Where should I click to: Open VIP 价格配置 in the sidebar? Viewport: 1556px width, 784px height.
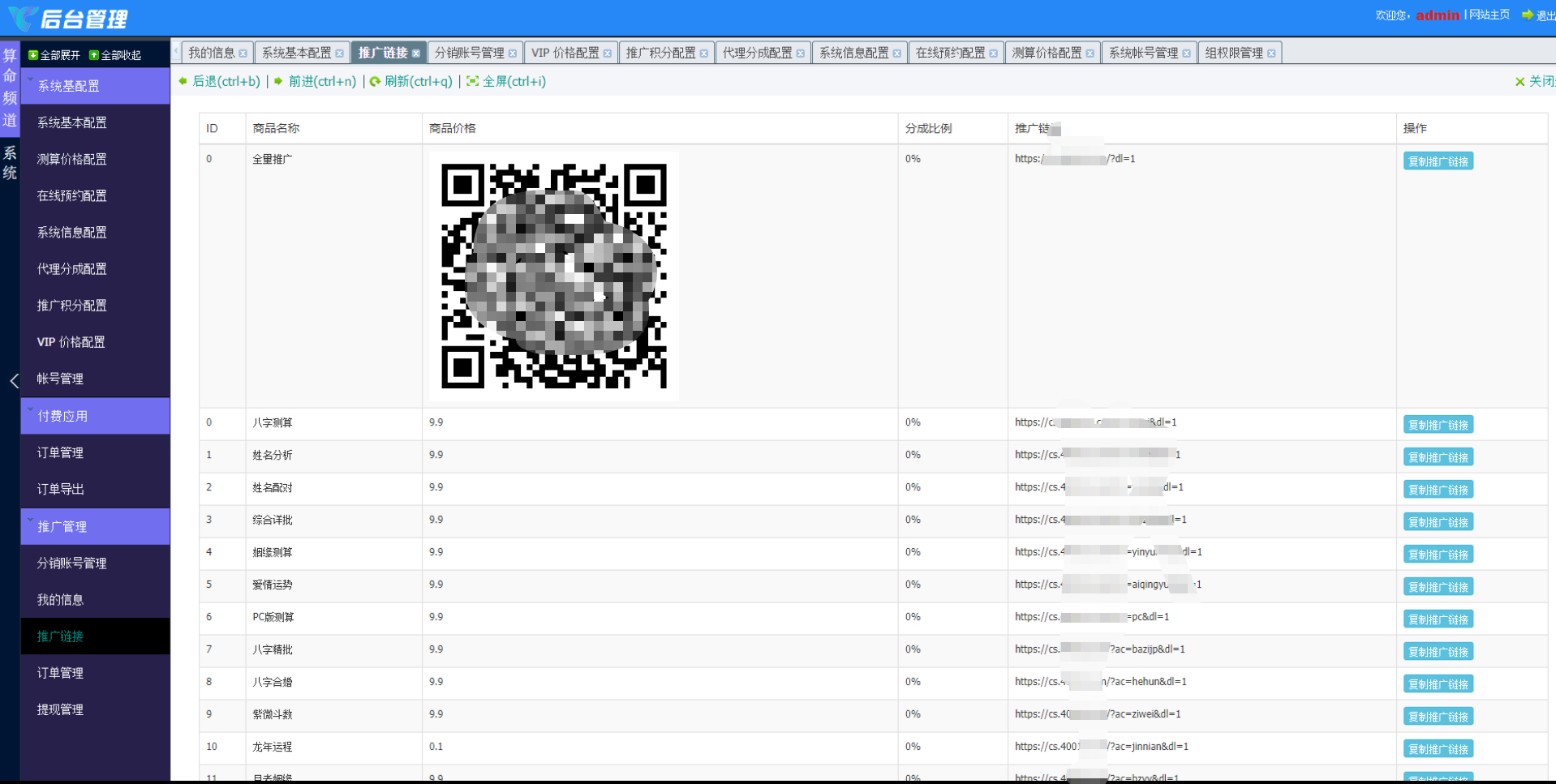(95, 341)
